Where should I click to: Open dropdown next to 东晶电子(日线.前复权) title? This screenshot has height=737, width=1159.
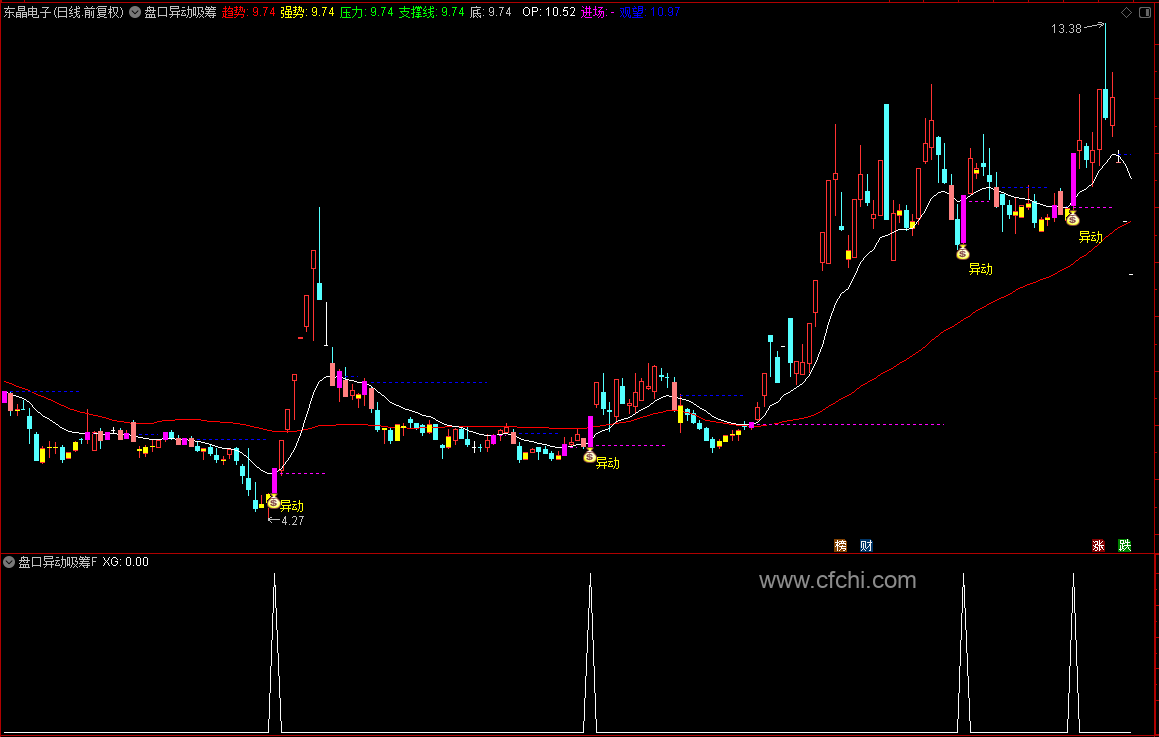[x=134, y=12]
